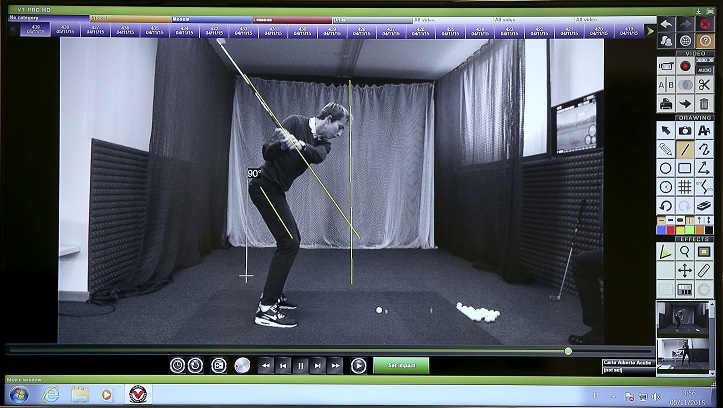Pick the yellow drawing color swatch

pyautogui.click(x=680, y=230)
